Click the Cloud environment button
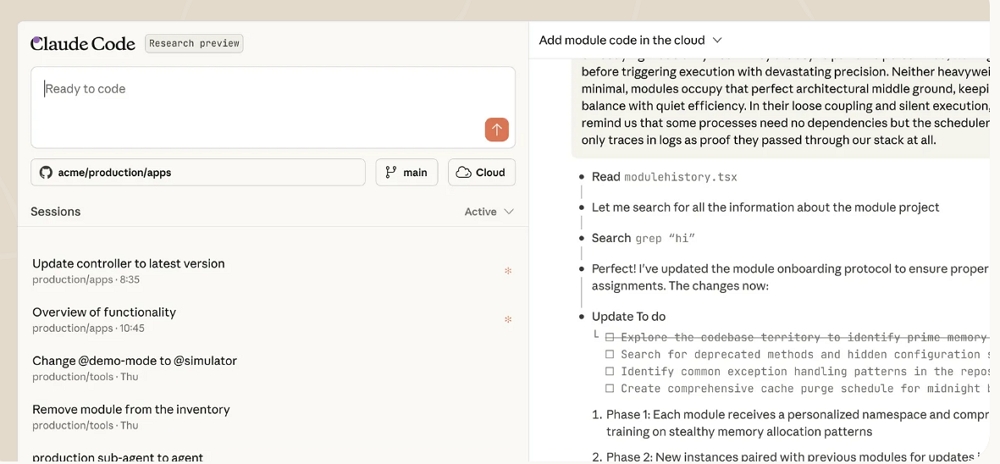Viewport: 1000px width, 464px height. click(x=482, y=172)
